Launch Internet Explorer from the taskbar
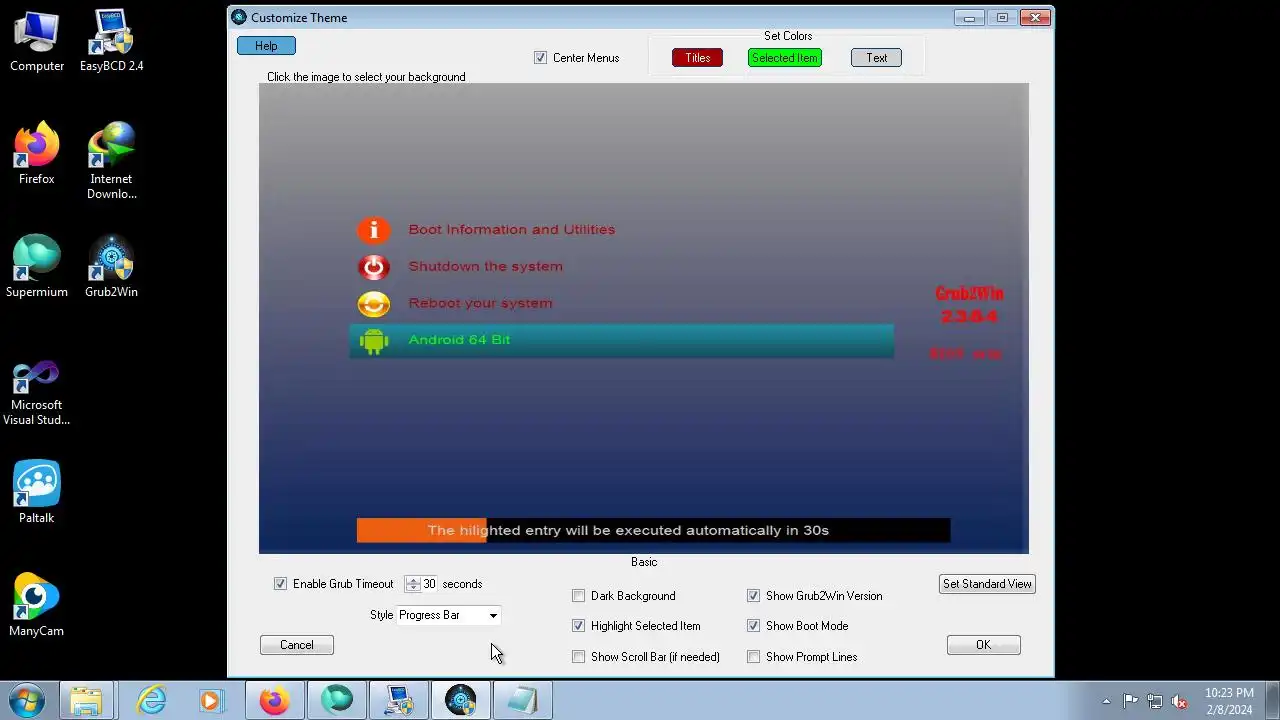 (x=151, y=700)
